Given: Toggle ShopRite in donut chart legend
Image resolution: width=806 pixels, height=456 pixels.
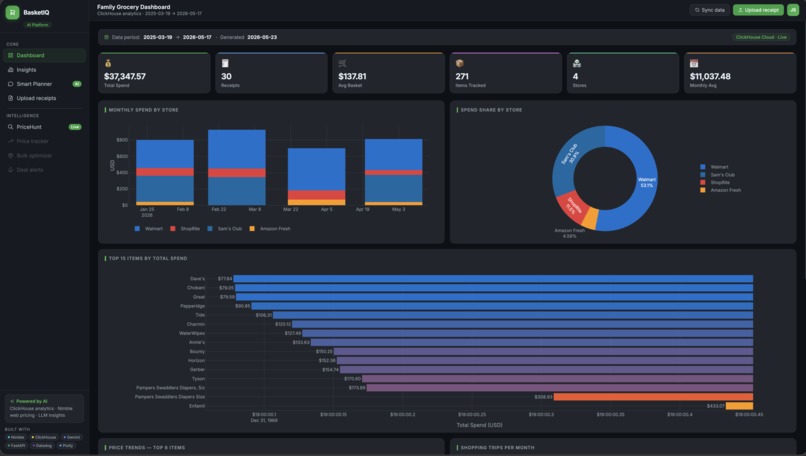Looking at the screenshot, I should [x=715, y=183].
